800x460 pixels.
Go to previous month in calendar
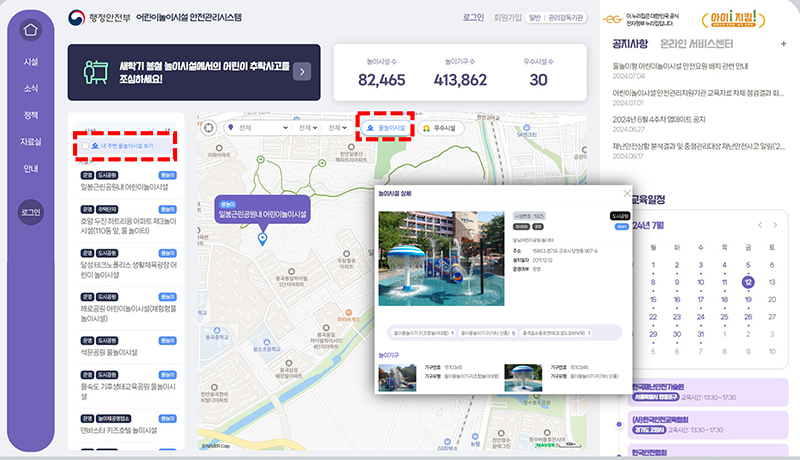click(761, 225)
